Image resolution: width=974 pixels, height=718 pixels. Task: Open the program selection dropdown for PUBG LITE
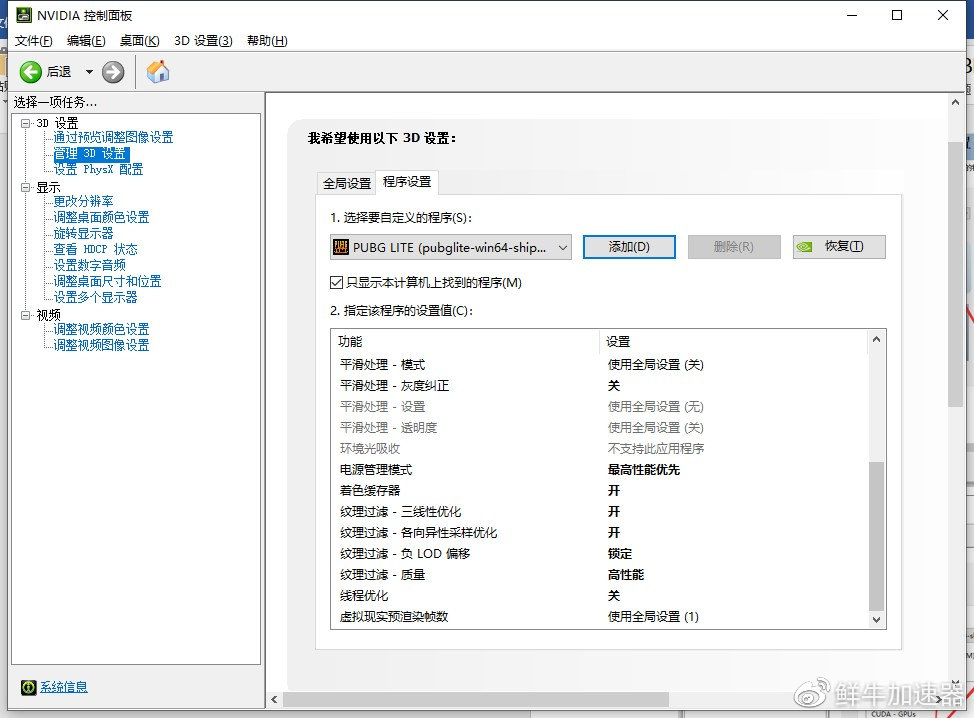click(560, 246)
